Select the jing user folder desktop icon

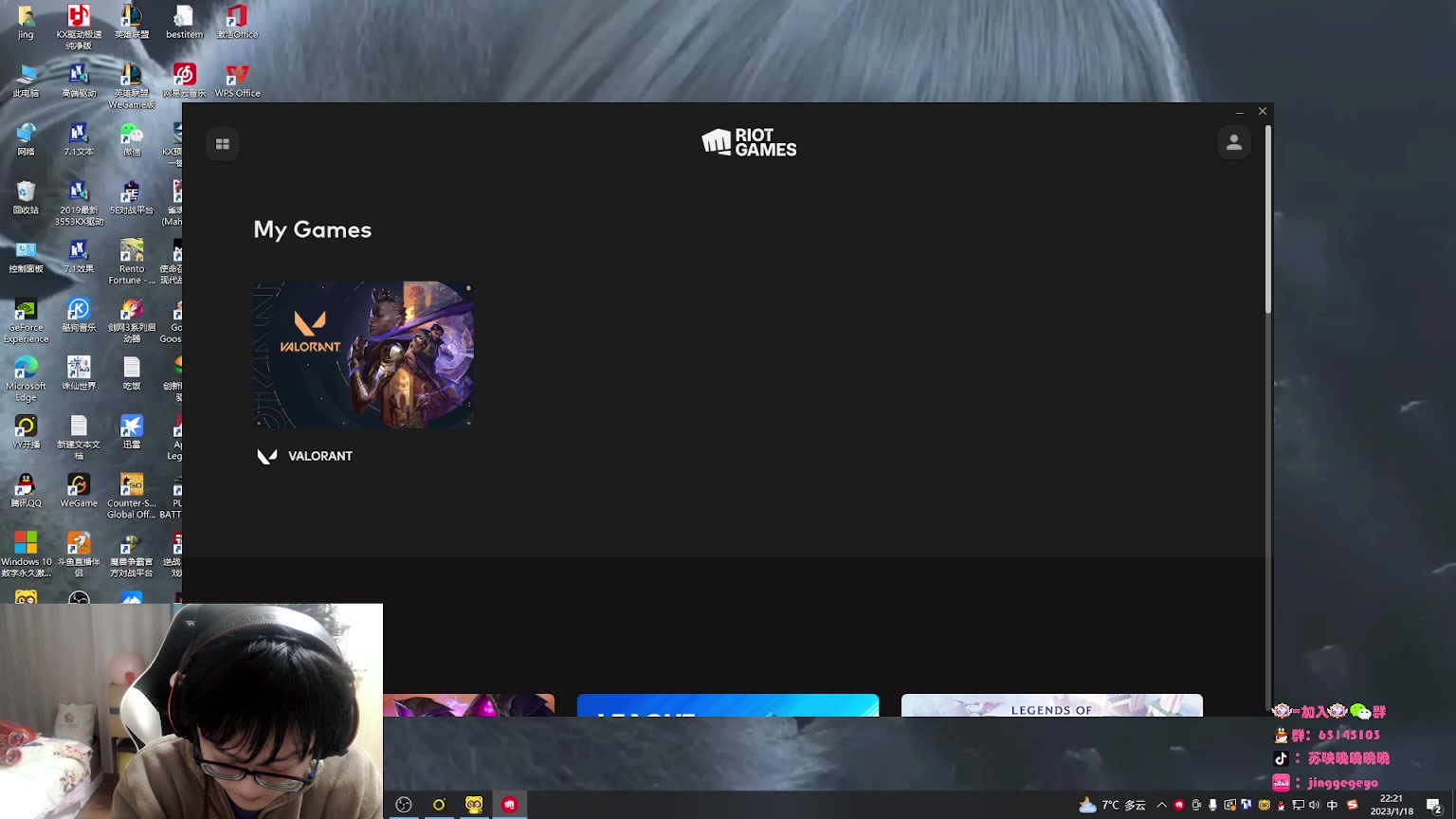pos(26,23)
